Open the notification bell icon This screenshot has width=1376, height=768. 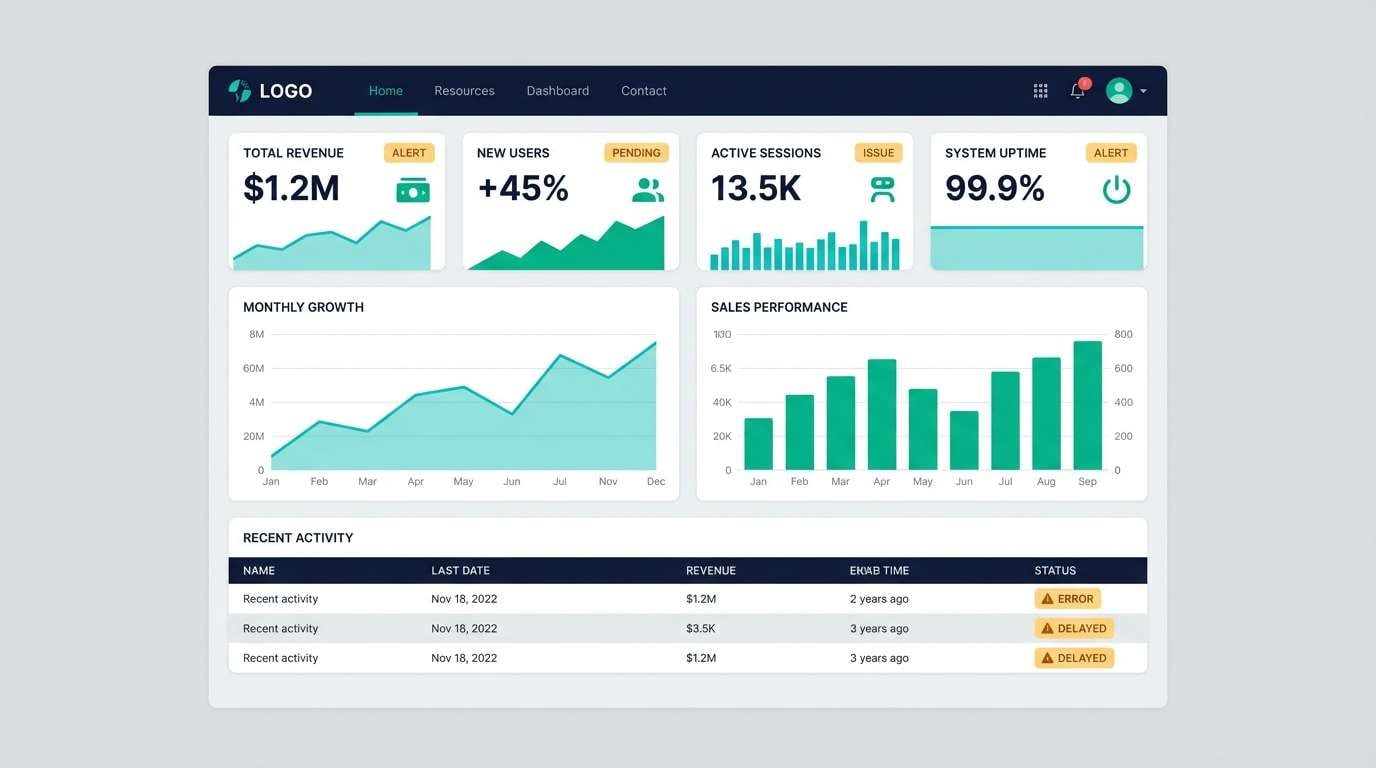point(1077,91)
